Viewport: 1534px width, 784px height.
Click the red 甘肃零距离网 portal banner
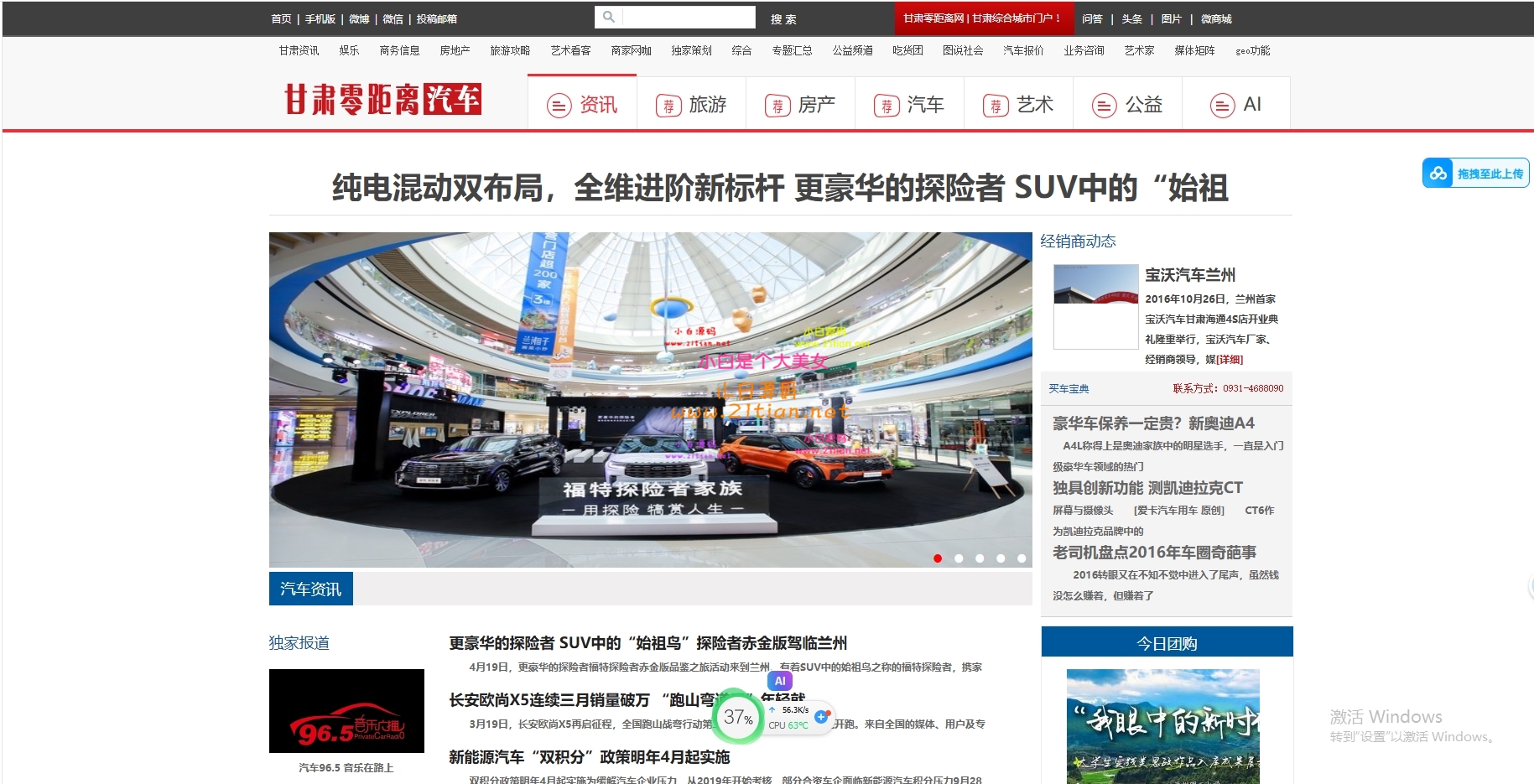tap(983, 18)
